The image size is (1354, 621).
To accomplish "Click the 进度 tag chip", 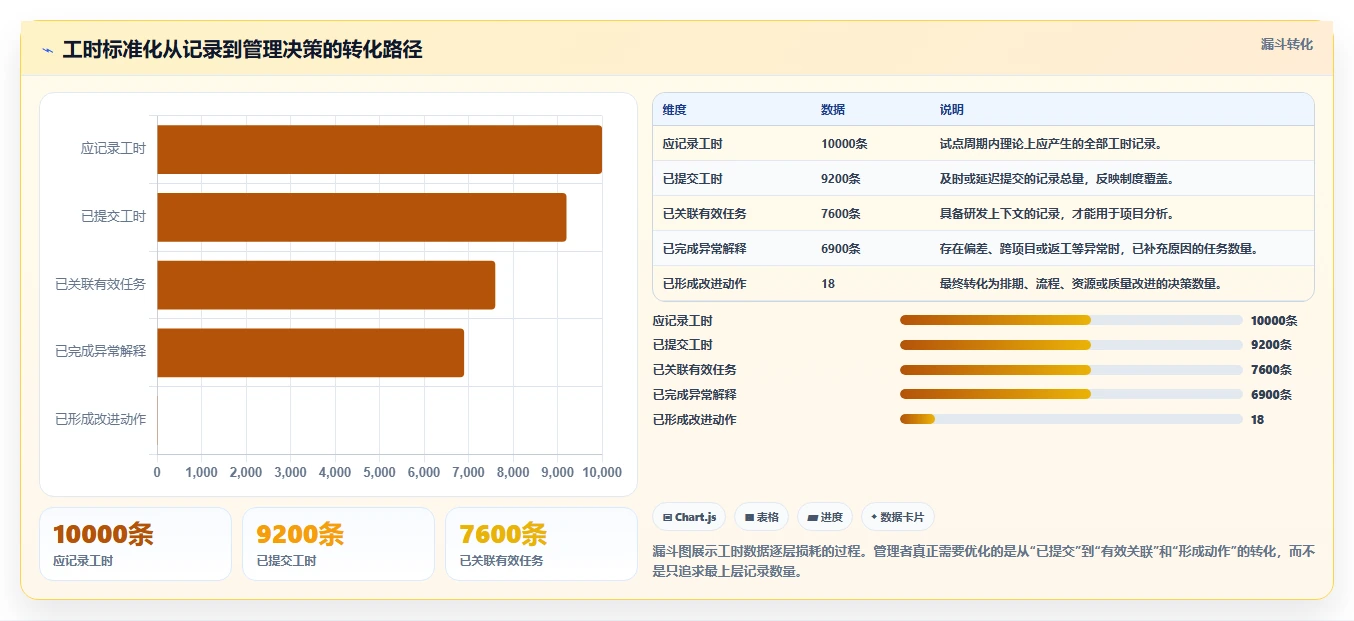I will tap(825, 517).
